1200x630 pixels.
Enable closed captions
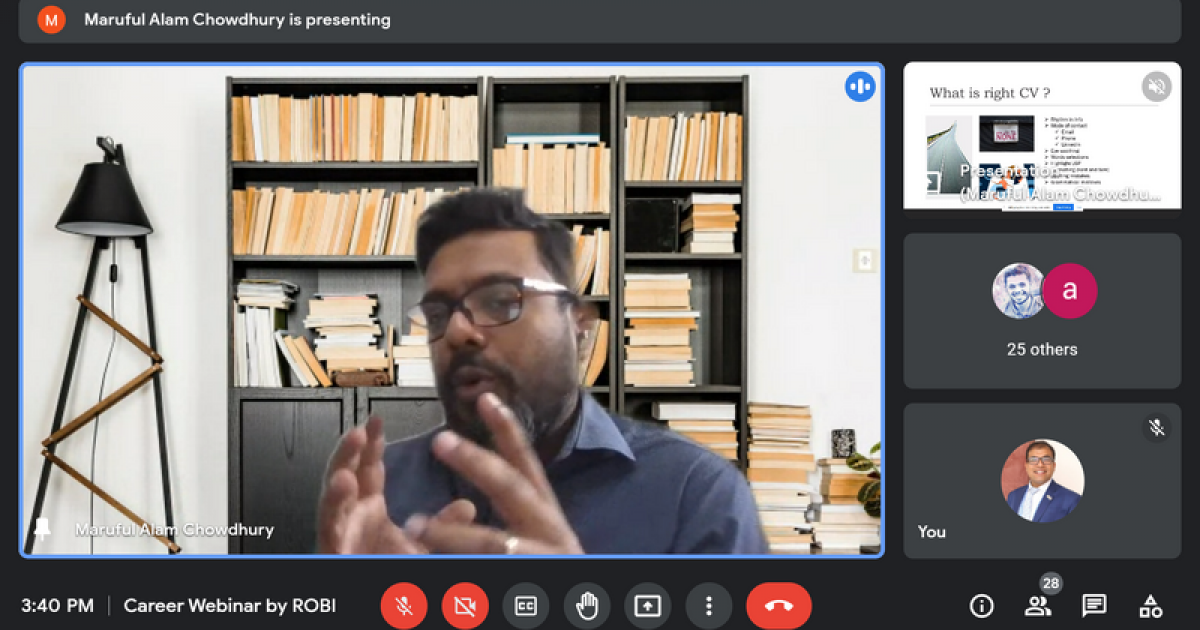(526, 606)
